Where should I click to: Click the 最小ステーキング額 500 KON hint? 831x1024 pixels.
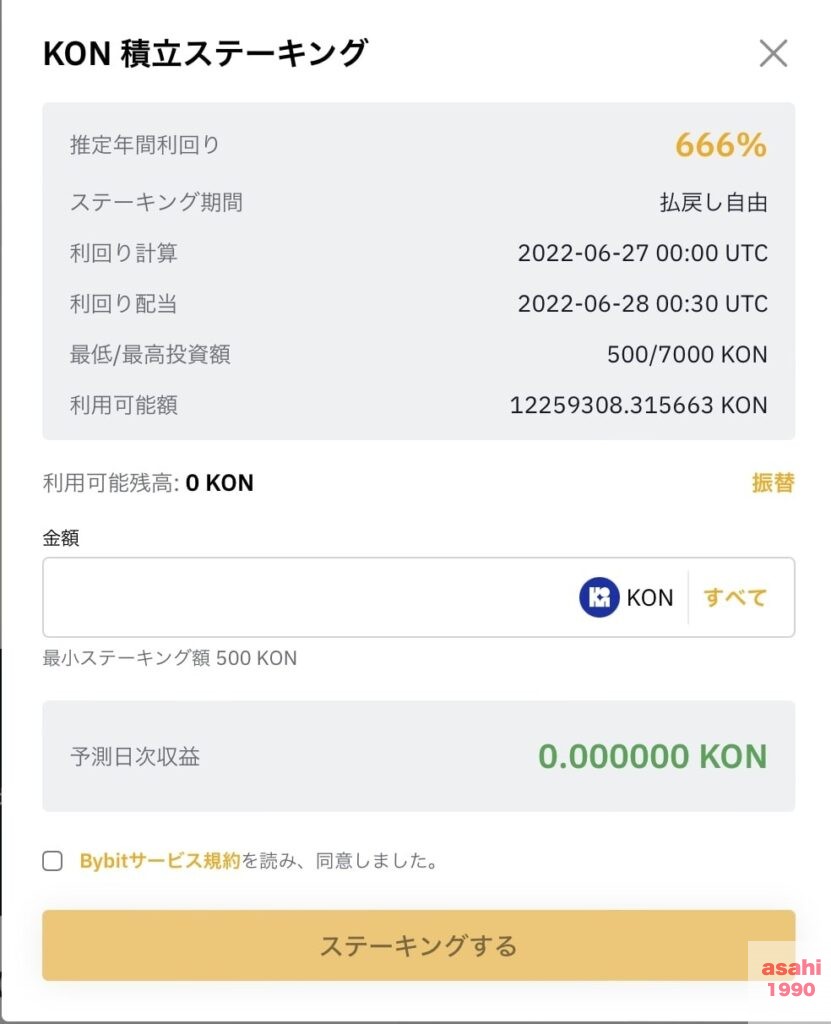point(169,658)
